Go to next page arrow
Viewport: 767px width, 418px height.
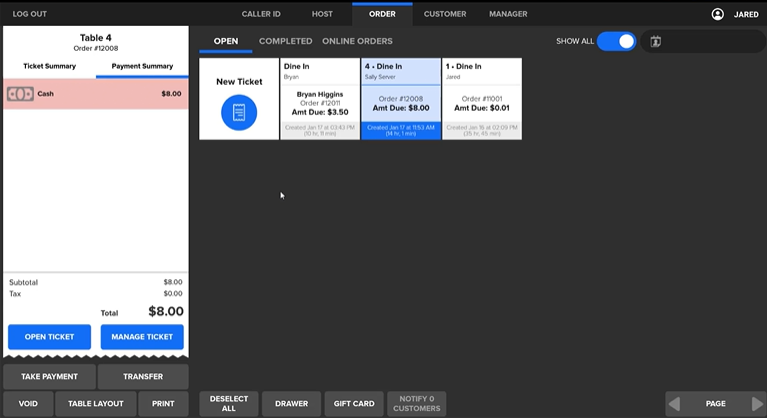757,404
